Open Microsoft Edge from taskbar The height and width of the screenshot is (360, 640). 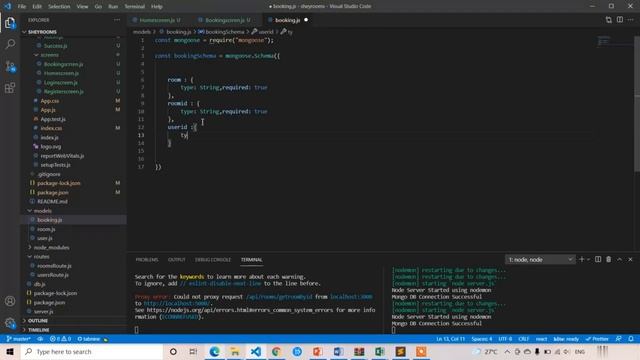214,351
